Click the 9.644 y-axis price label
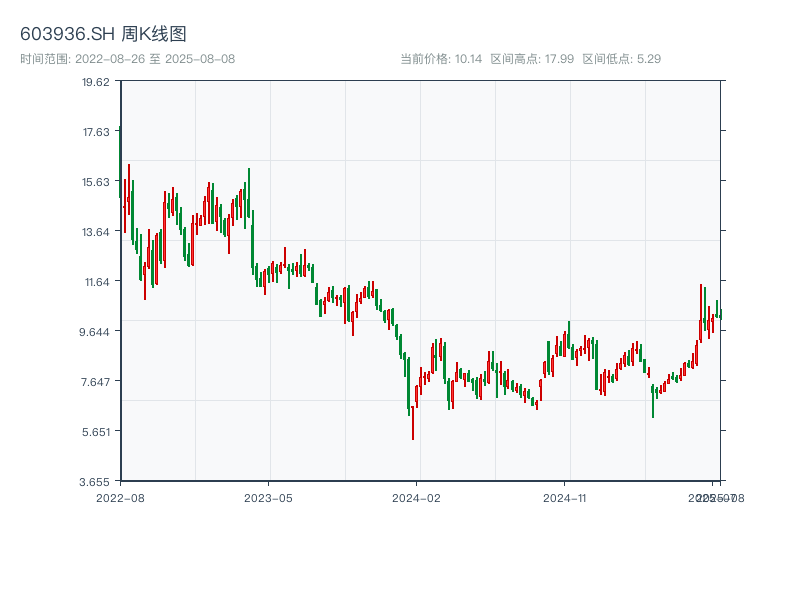The height and width of the screenshot is (600, 800). click(x=96, y=331)
